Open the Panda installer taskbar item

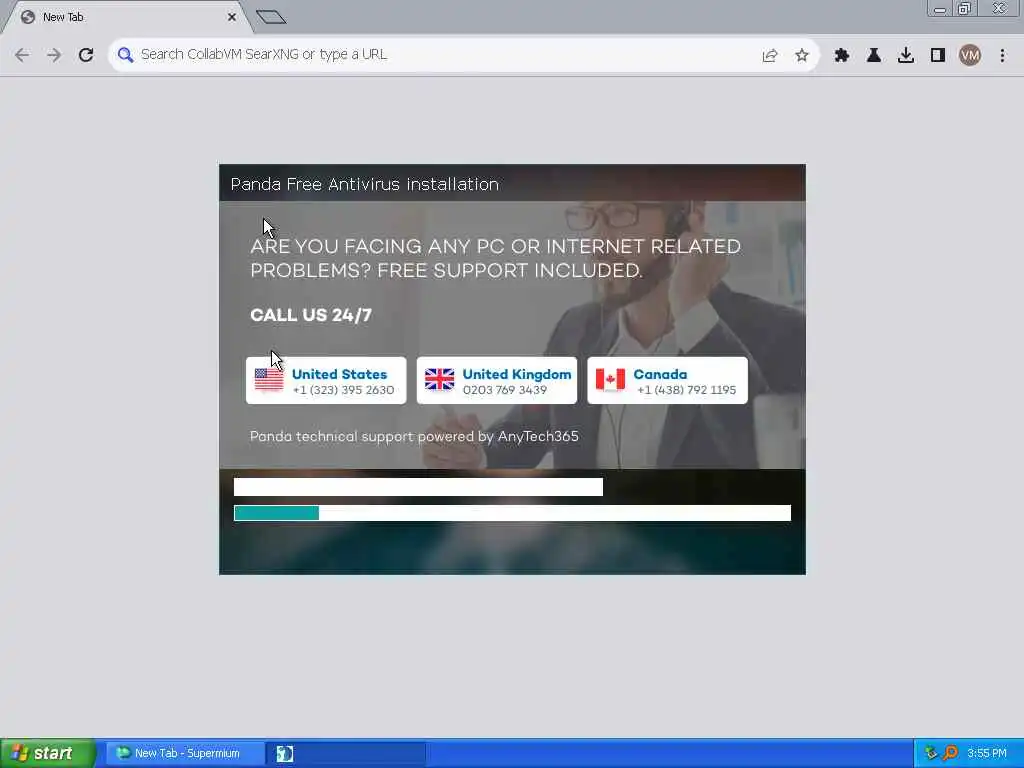click(346, 753)
